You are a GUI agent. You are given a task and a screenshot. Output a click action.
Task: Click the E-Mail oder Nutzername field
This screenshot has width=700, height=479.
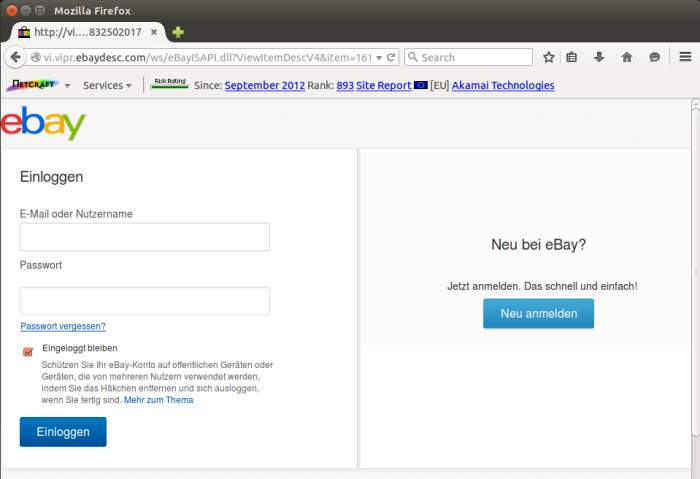(145, 237)
